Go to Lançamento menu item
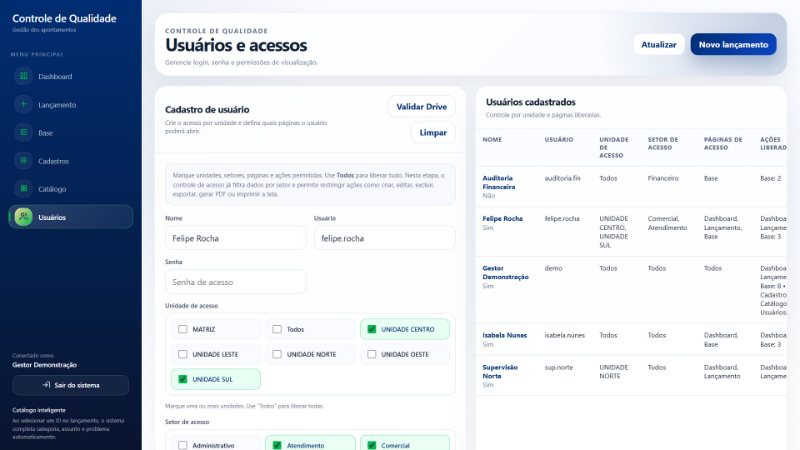Image resolution: width=800 pixels, height=450 pixels. click(x=71, y=104)
